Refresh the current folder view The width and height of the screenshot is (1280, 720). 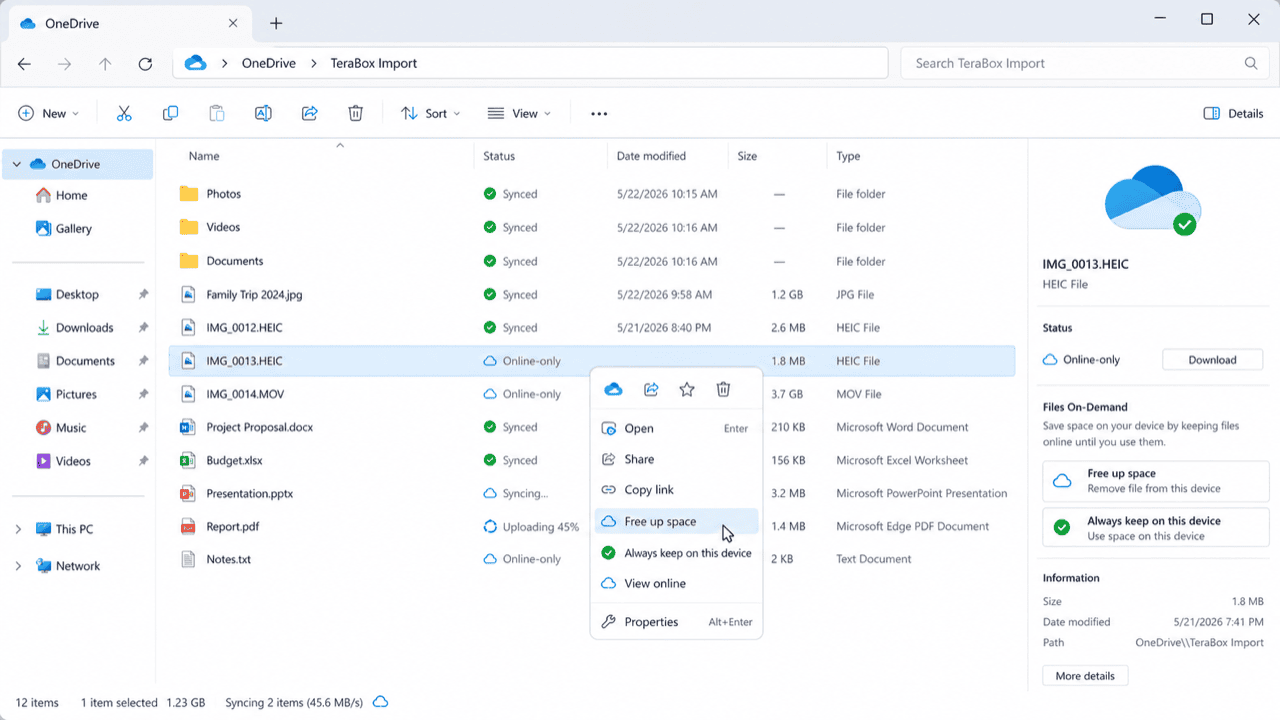145,63
